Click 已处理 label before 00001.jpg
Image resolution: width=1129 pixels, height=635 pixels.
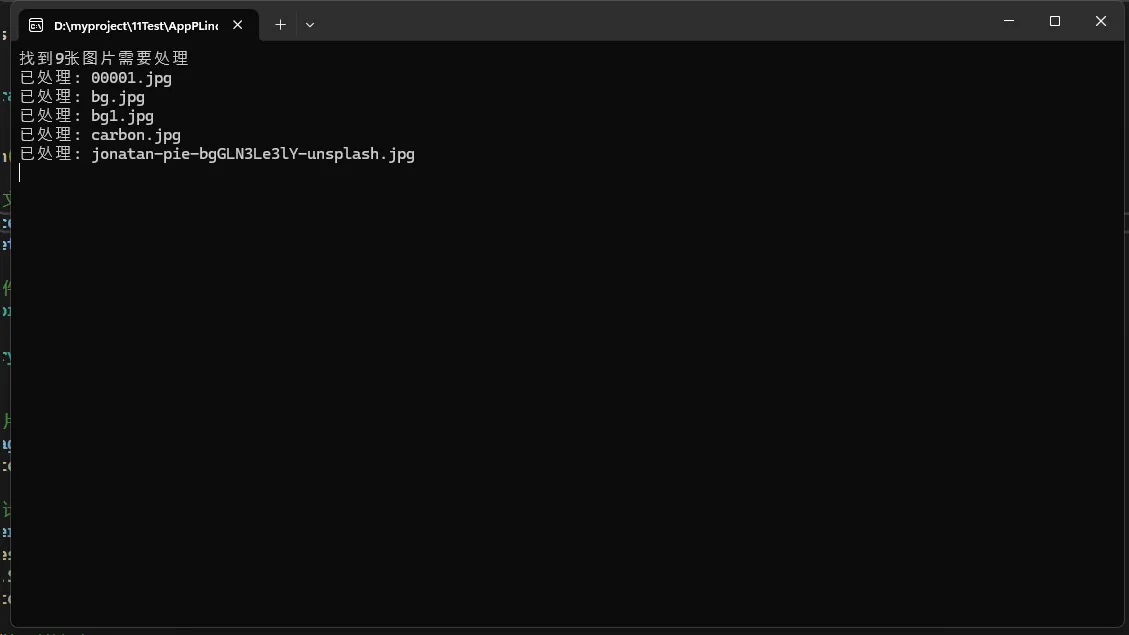click(46, 78)
